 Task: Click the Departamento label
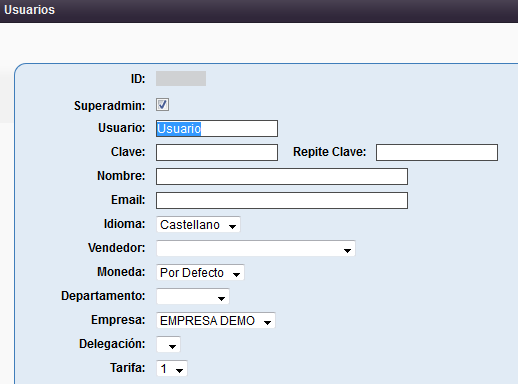pos(103,296)
